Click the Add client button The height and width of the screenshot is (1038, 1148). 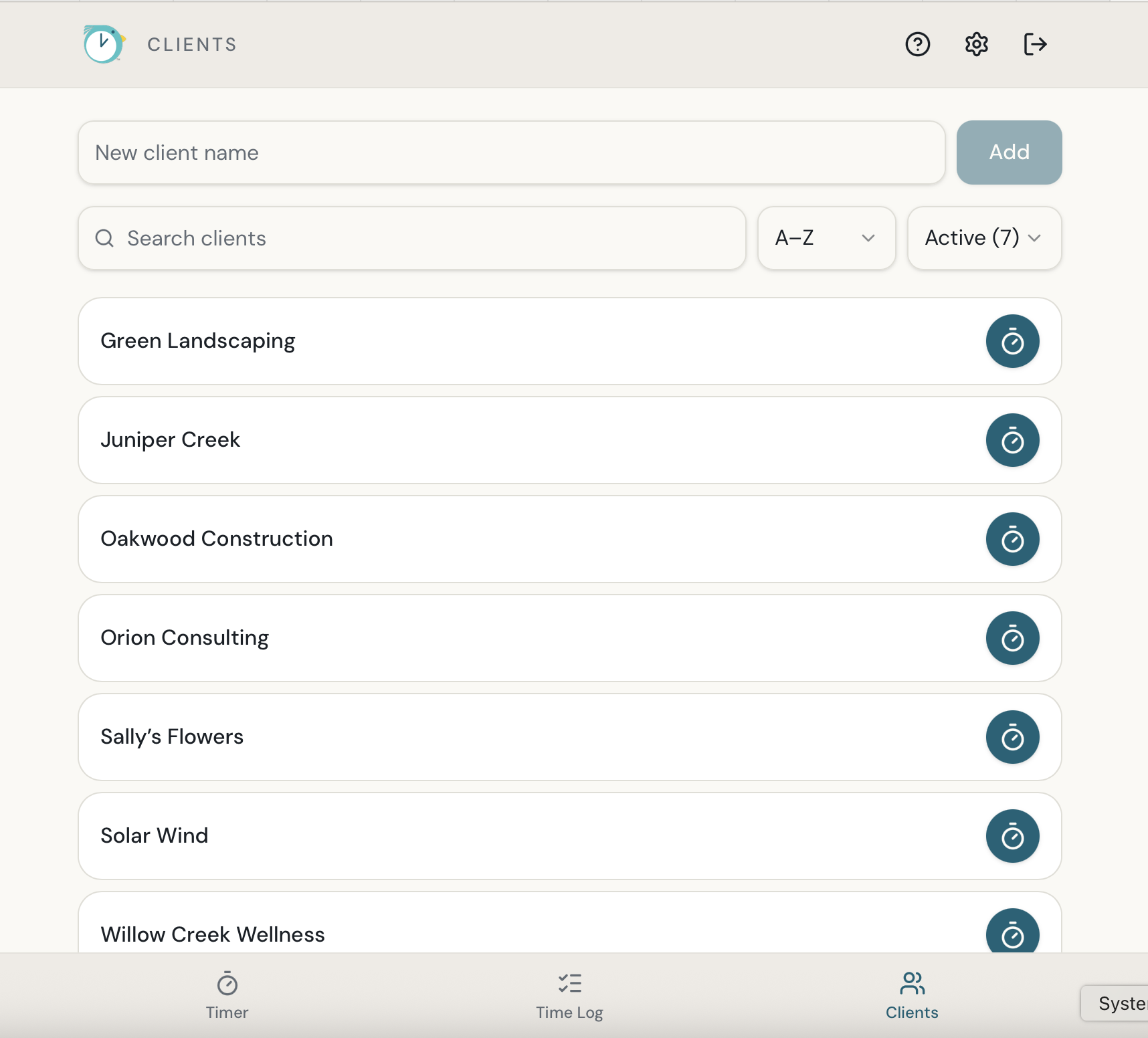(1010, 152)
